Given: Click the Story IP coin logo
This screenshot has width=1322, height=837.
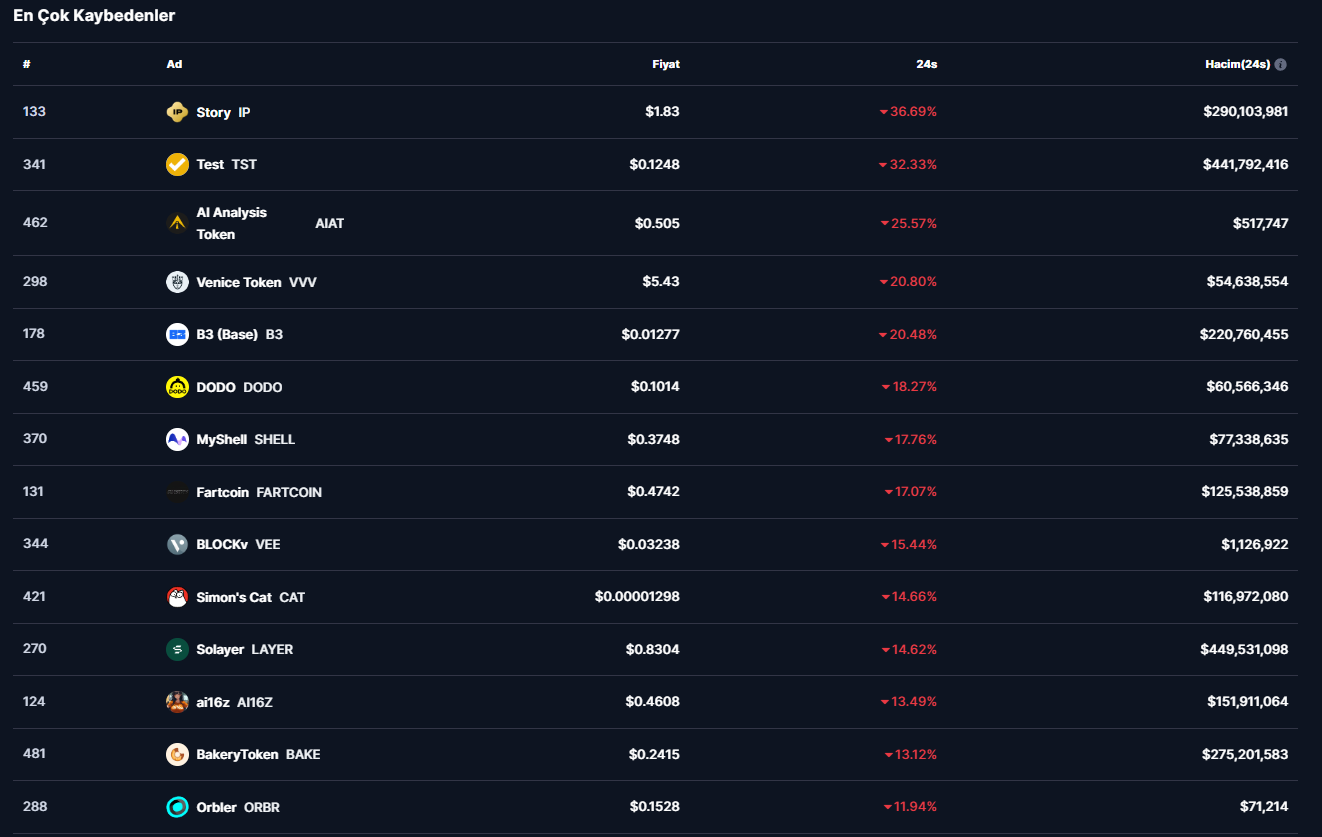Looking at the screenshot, I should tap(177, 112).
